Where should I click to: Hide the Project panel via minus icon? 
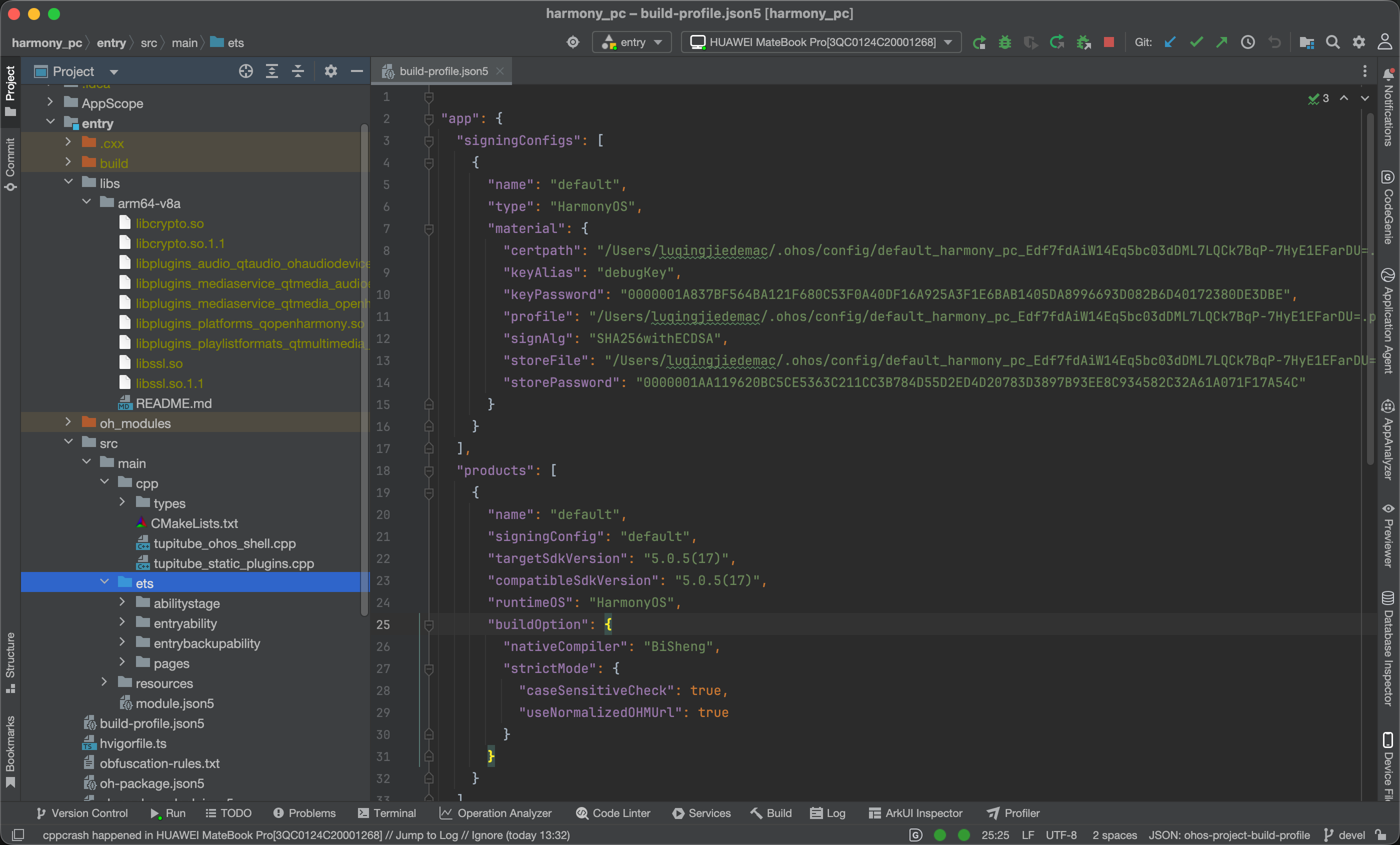pos(356,71)
